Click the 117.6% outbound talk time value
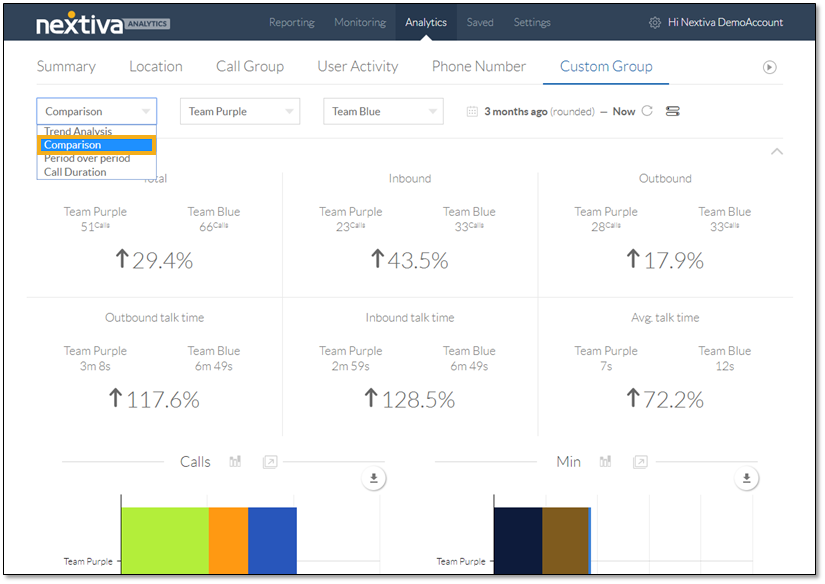This screenshot has height=584, width=825. coord(154,399)
